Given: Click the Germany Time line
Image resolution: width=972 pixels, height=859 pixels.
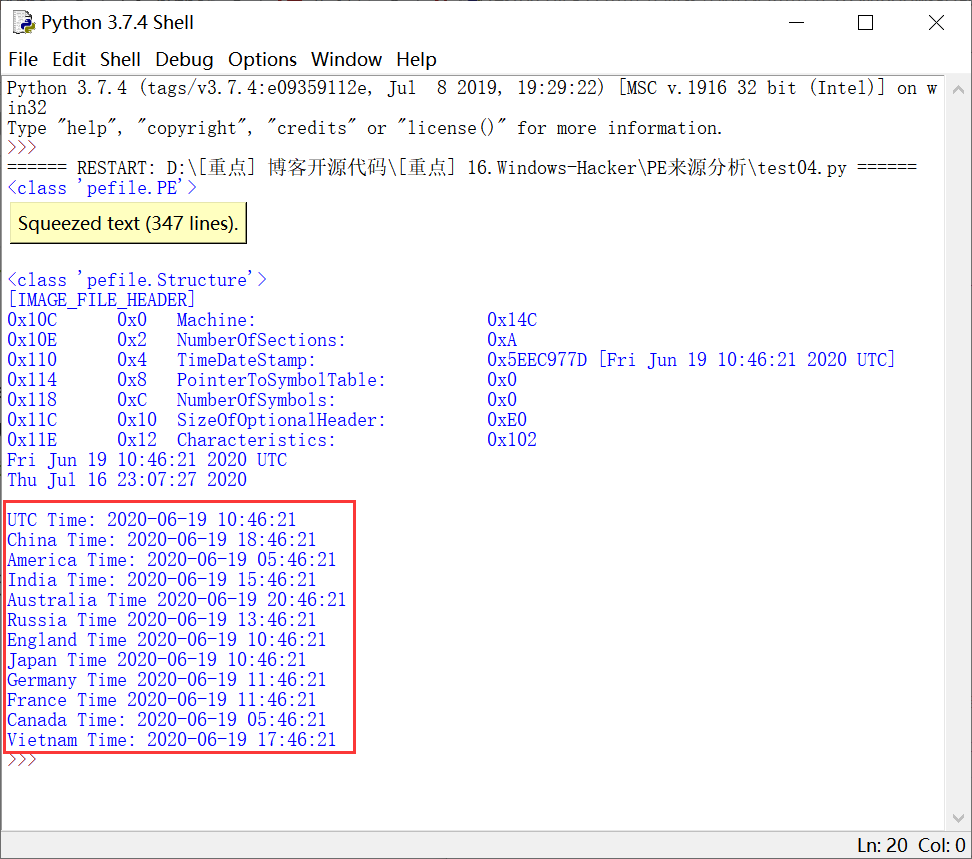Looking at the screenshot, I should tap(167, 679).
